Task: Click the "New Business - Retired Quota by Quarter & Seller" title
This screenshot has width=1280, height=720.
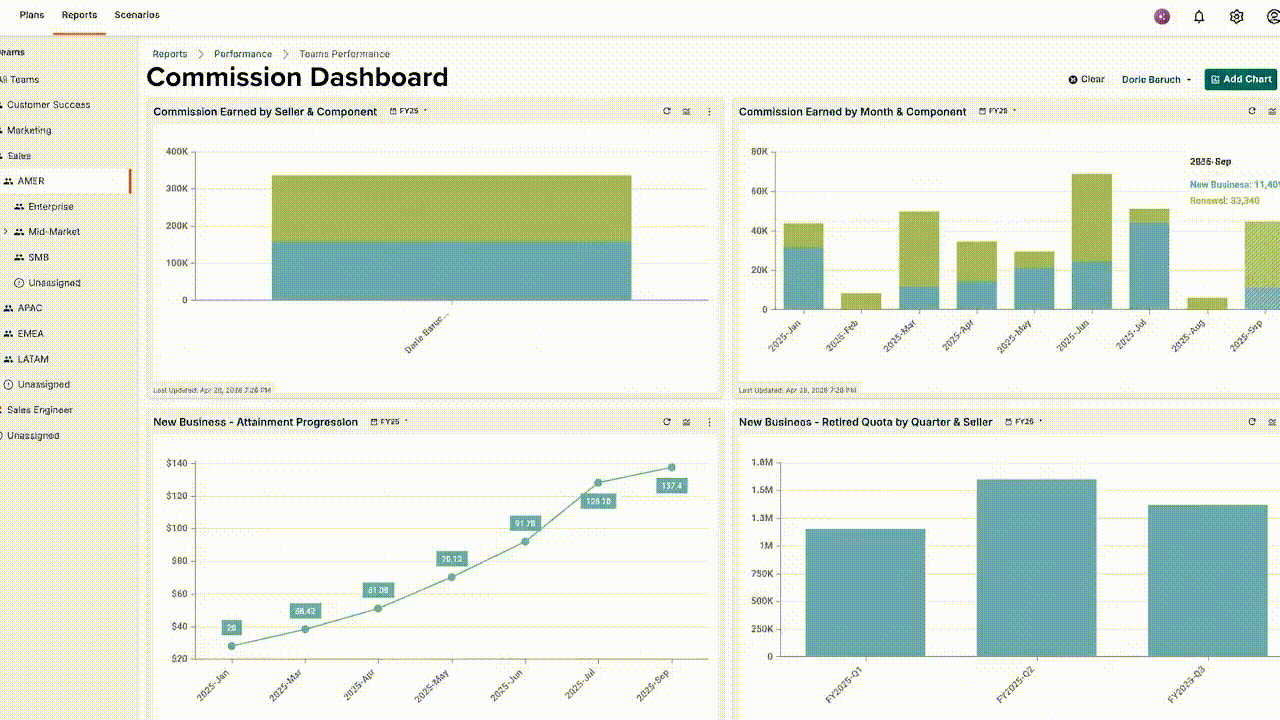Action: tap(866, 422)
